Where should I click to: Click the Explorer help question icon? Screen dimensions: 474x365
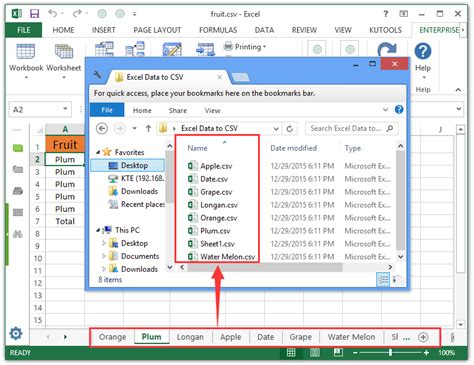[x=399, y=109]
